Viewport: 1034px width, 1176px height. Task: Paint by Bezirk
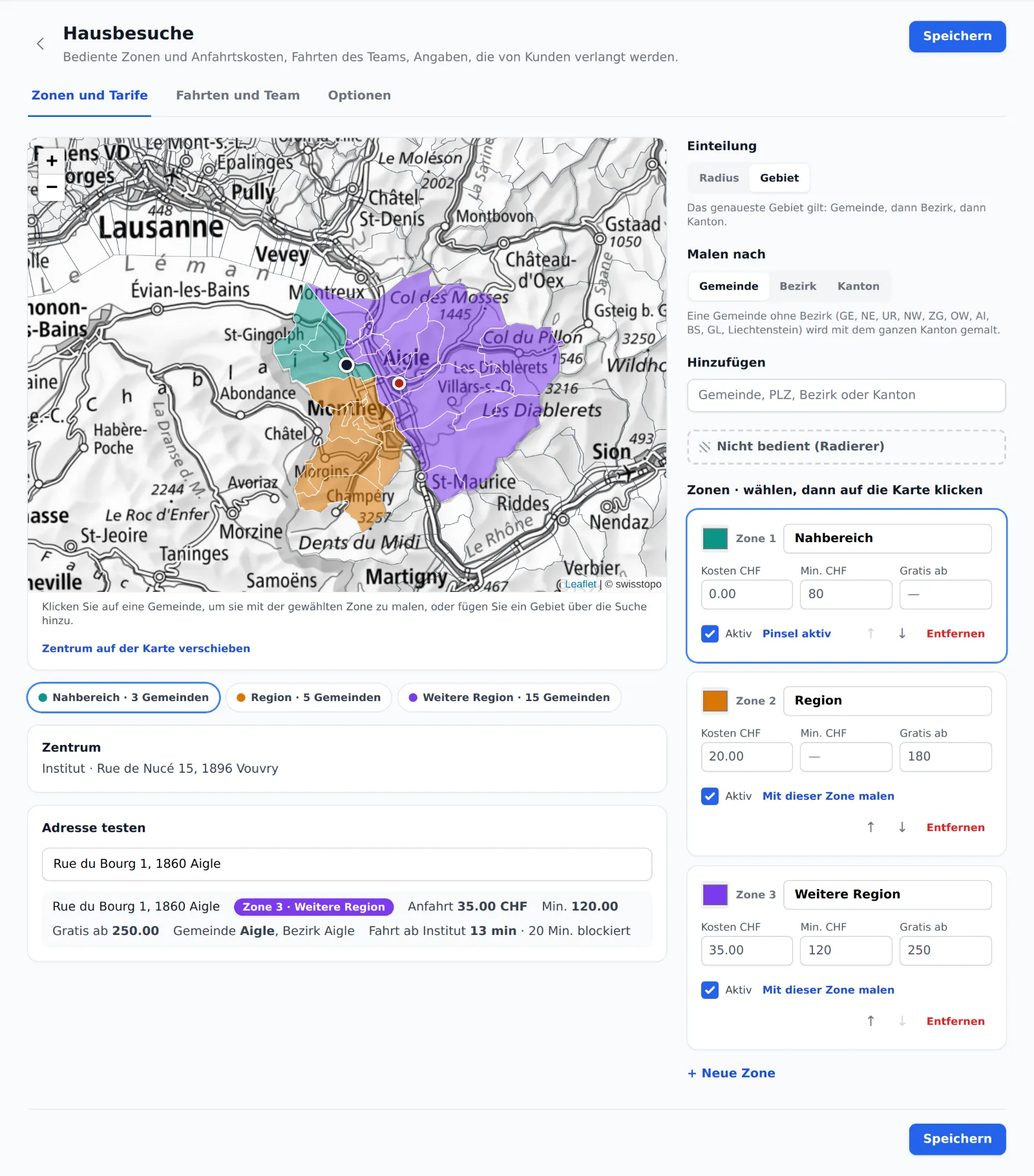tap(797, 286)
